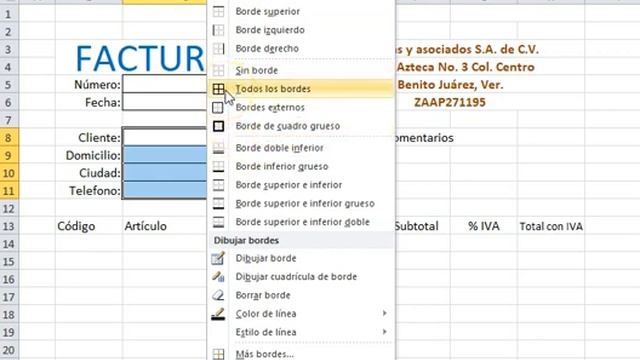Click the blue Telefono cell

click(x=165, y=190)
